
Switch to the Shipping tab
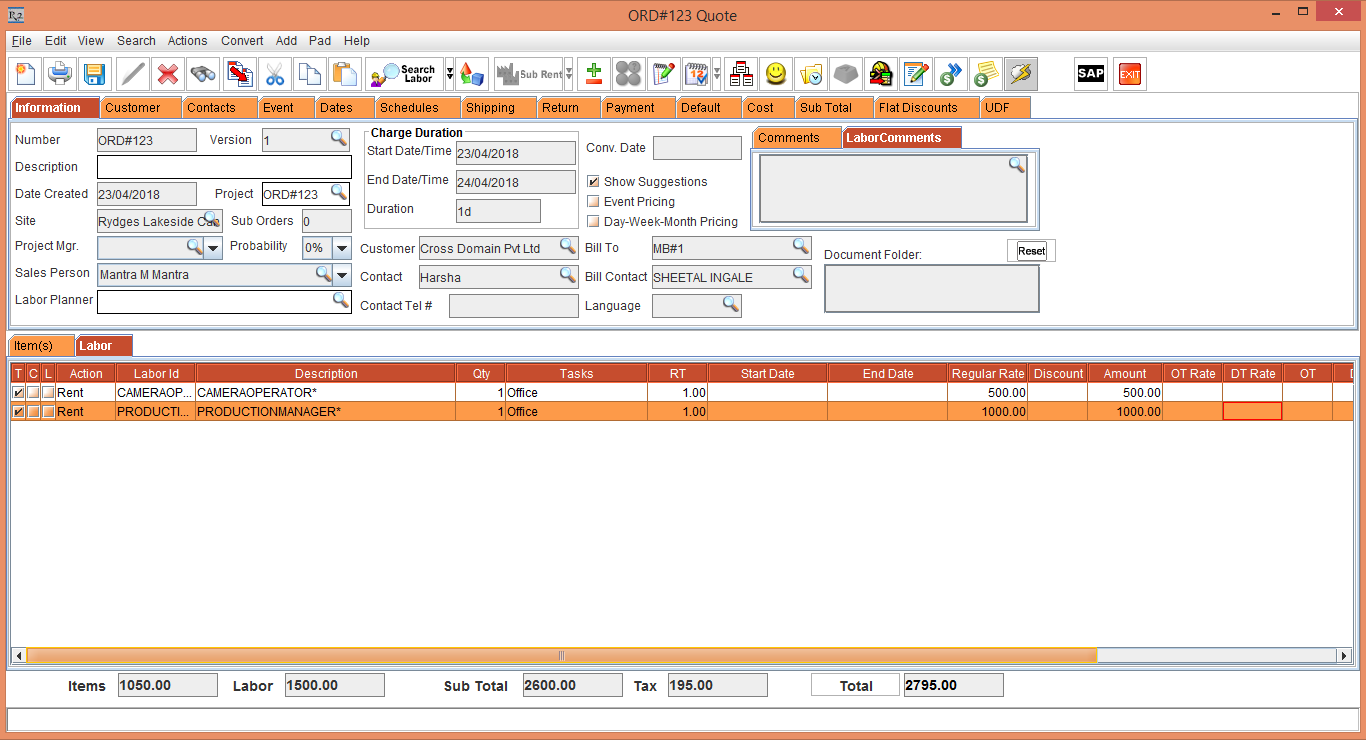point(490,108)
